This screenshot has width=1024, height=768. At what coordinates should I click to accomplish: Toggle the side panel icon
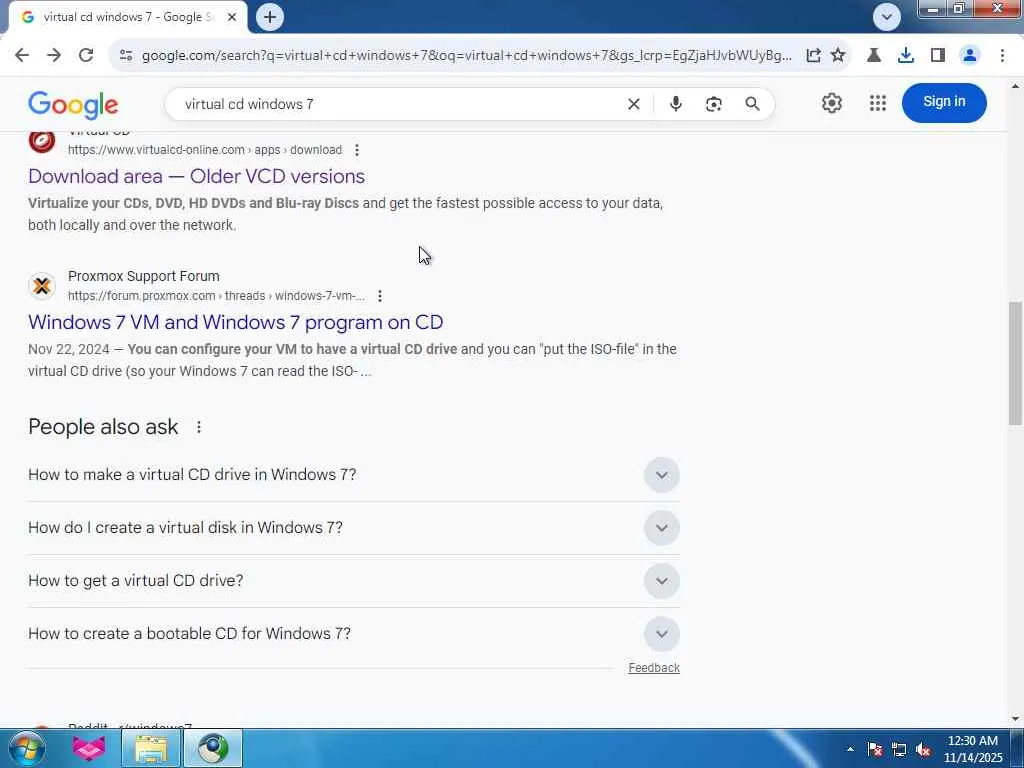click(x=938, y=56)
